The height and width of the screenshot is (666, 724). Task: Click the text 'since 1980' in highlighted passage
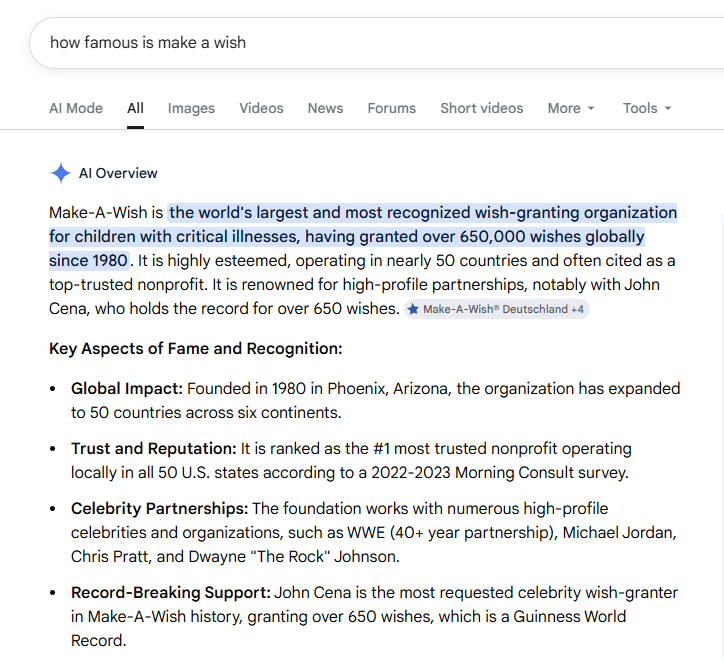click(x=88, y=260)
